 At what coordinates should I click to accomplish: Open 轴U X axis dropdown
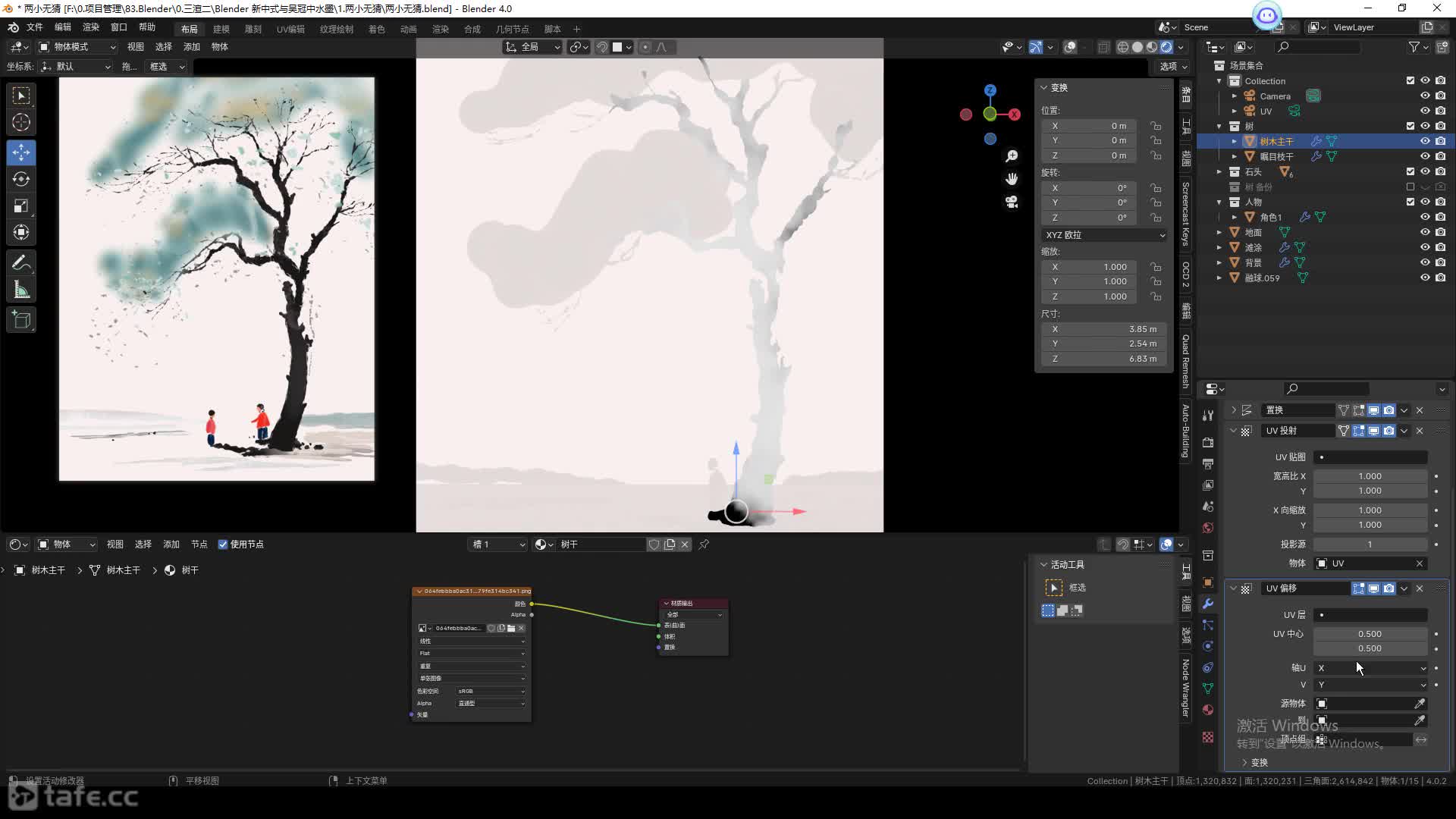click(1371, 668)
